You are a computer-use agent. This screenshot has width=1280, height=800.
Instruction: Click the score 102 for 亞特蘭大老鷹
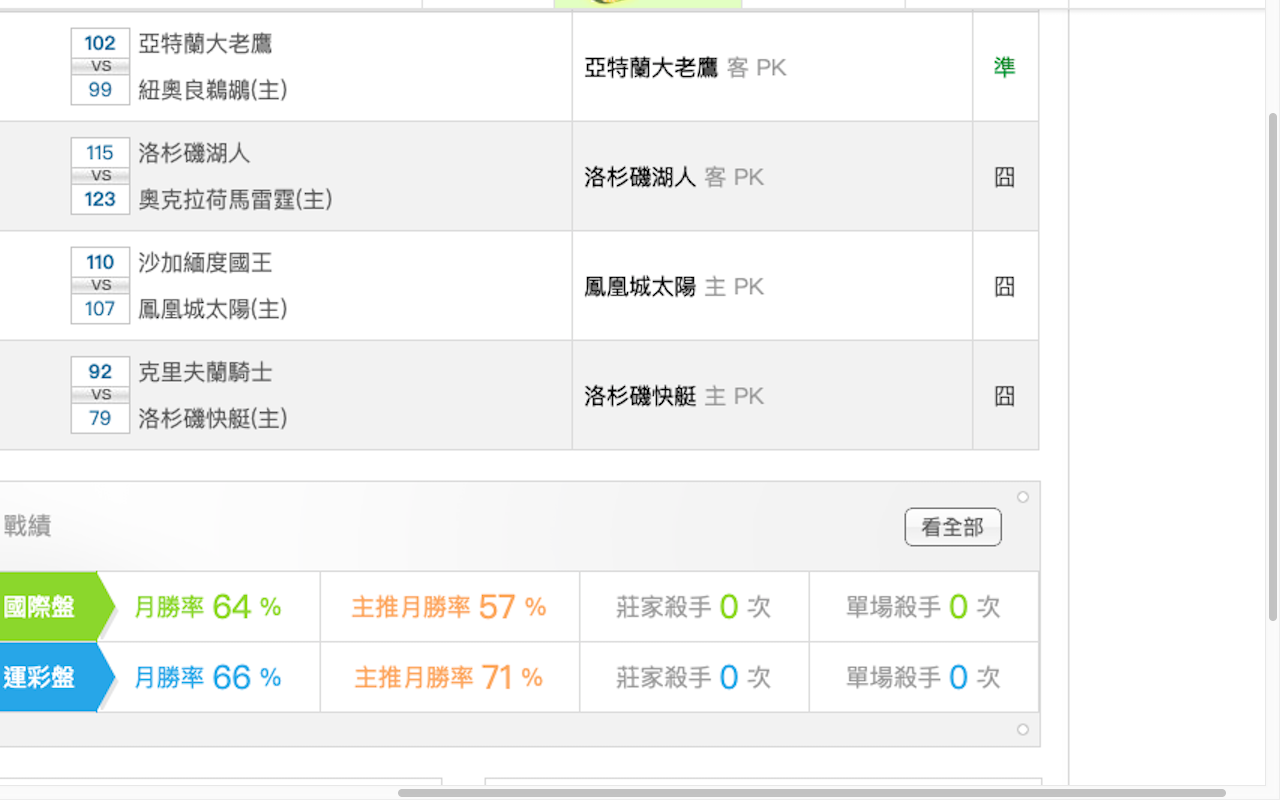[100, 43]
